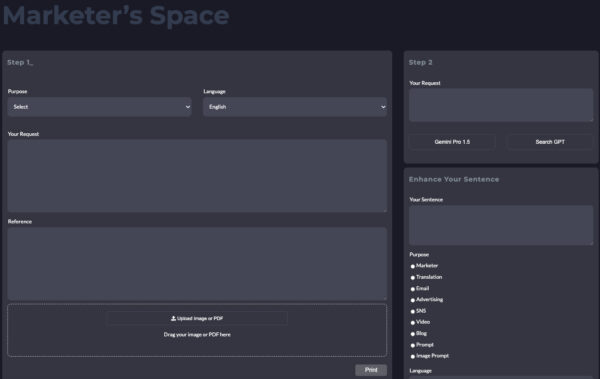Select the Email purpose radio button

412,289
